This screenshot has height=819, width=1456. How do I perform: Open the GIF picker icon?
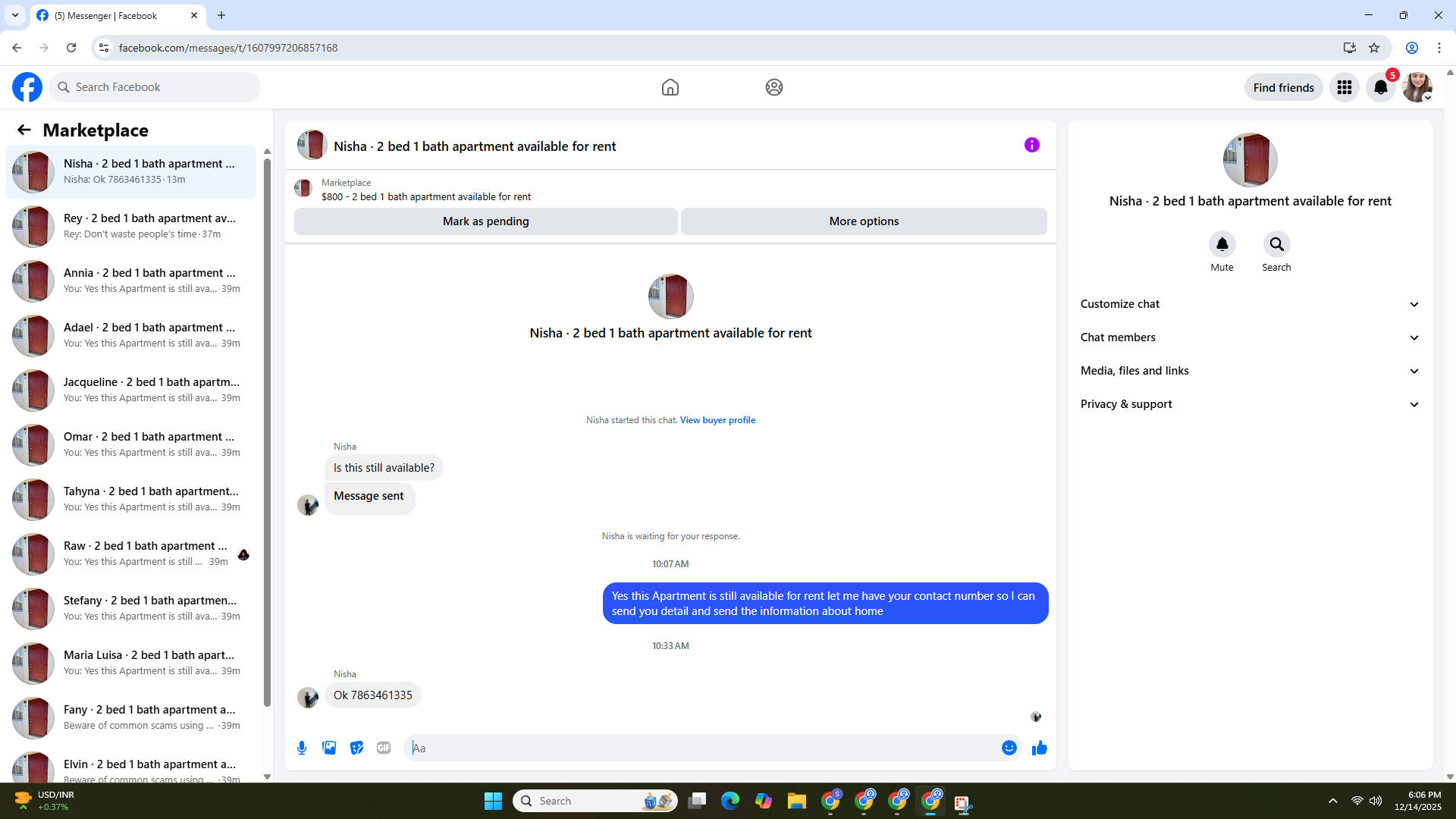click(x=384, y=748)
